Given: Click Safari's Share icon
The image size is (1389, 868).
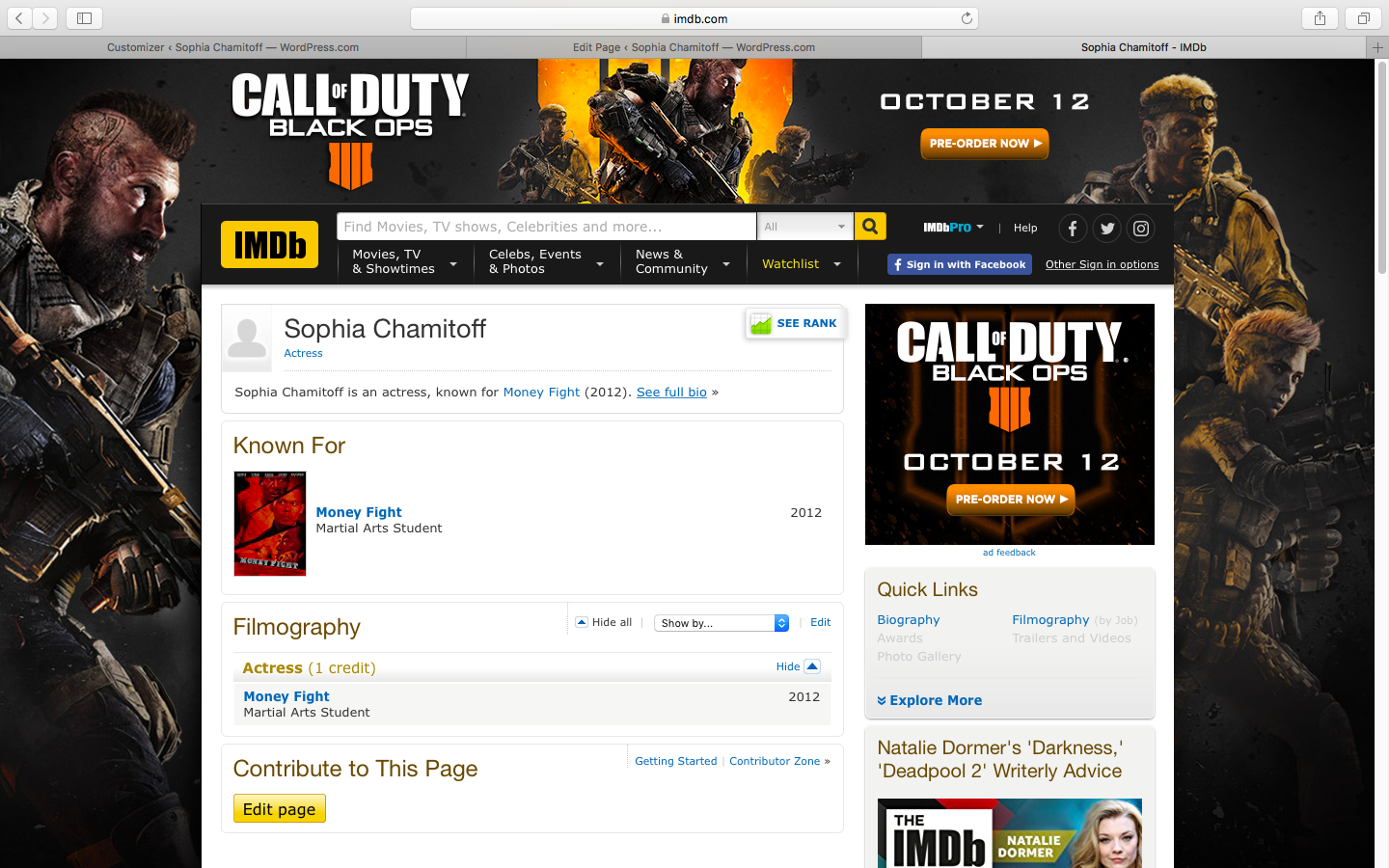Looking at the screenshot, I should pyautogui.click(x=1320, y=18).
